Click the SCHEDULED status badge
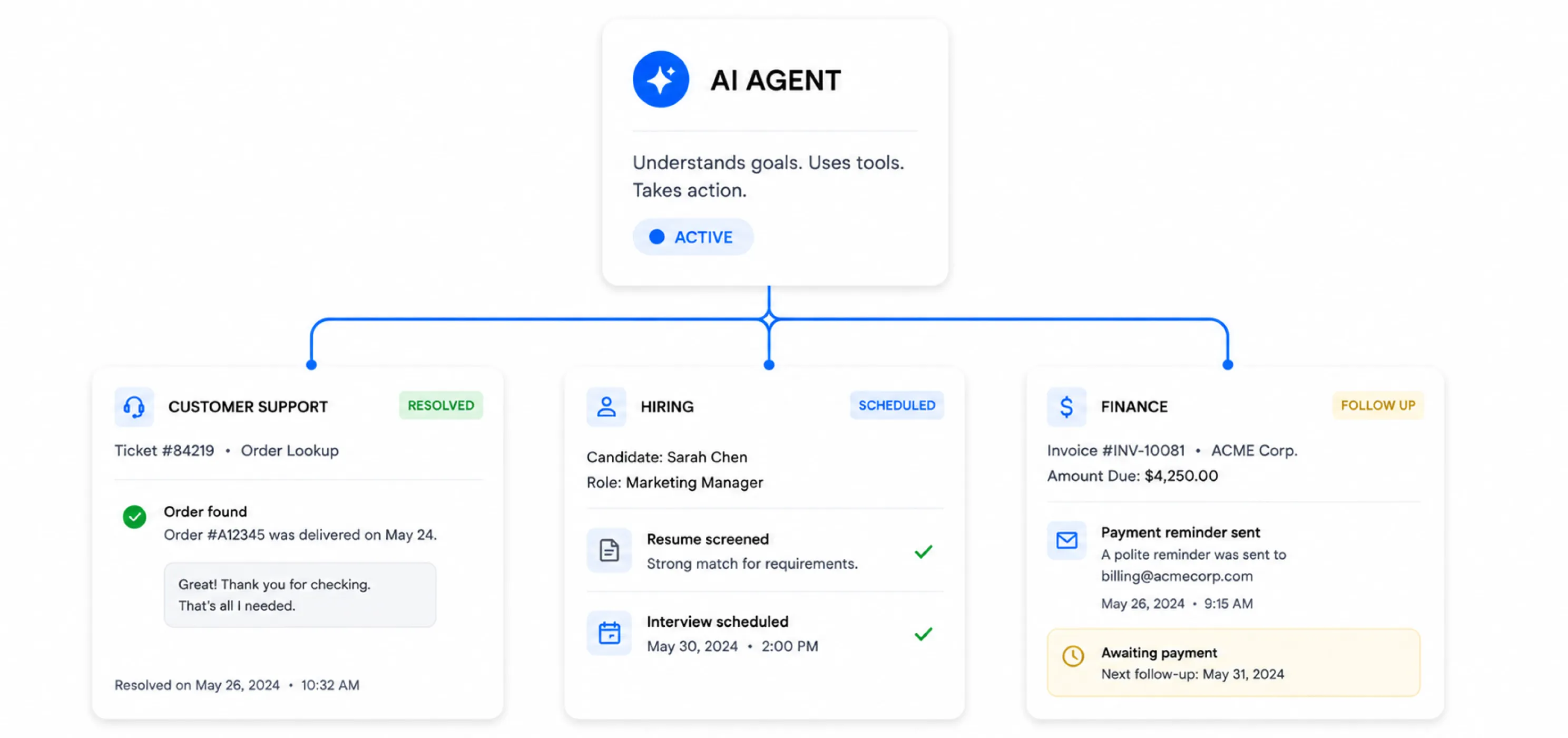 click(x=897, y=405)
